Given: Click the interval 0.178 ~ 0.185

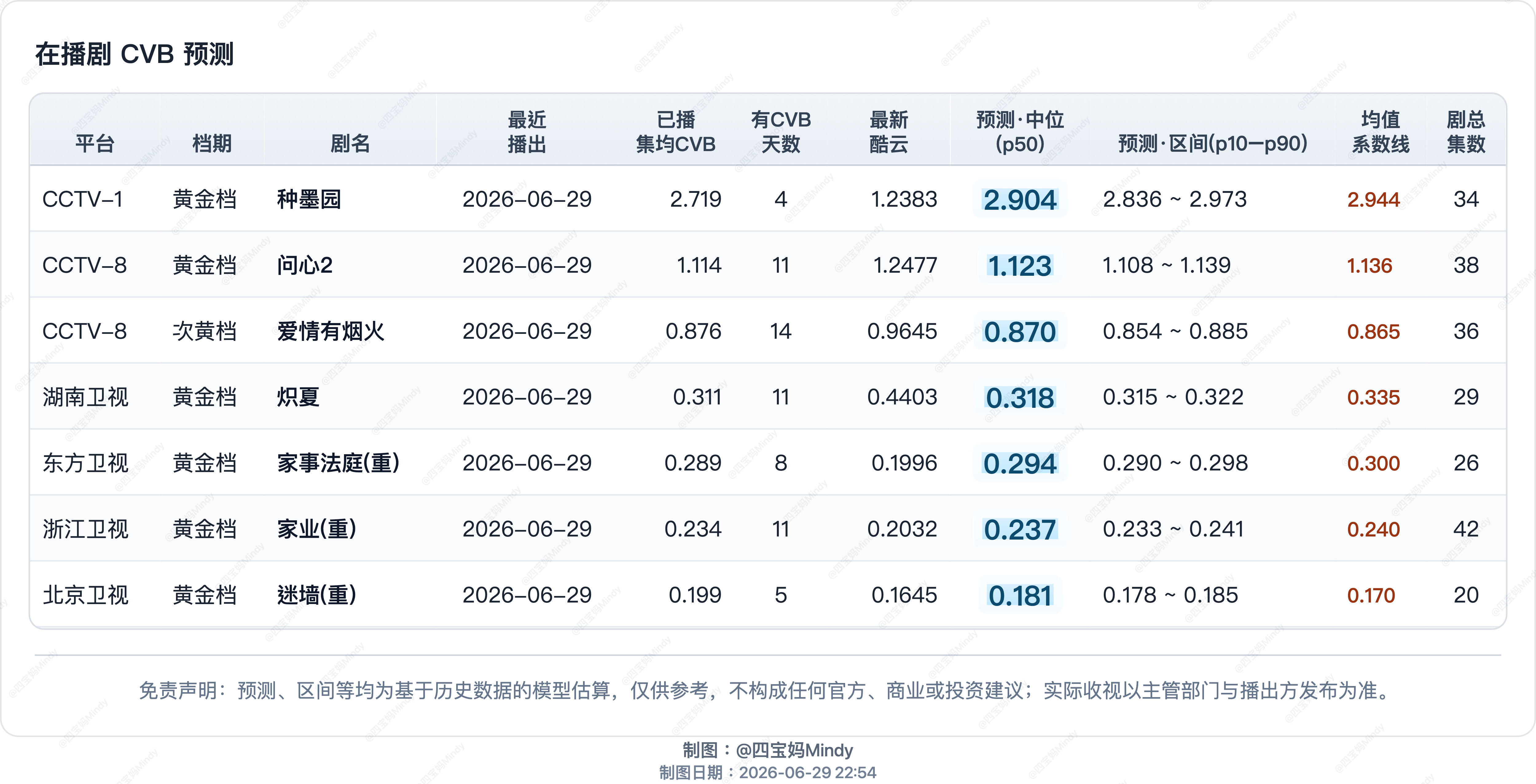Looking at the screenshot, I should [x=1170, y=595].
